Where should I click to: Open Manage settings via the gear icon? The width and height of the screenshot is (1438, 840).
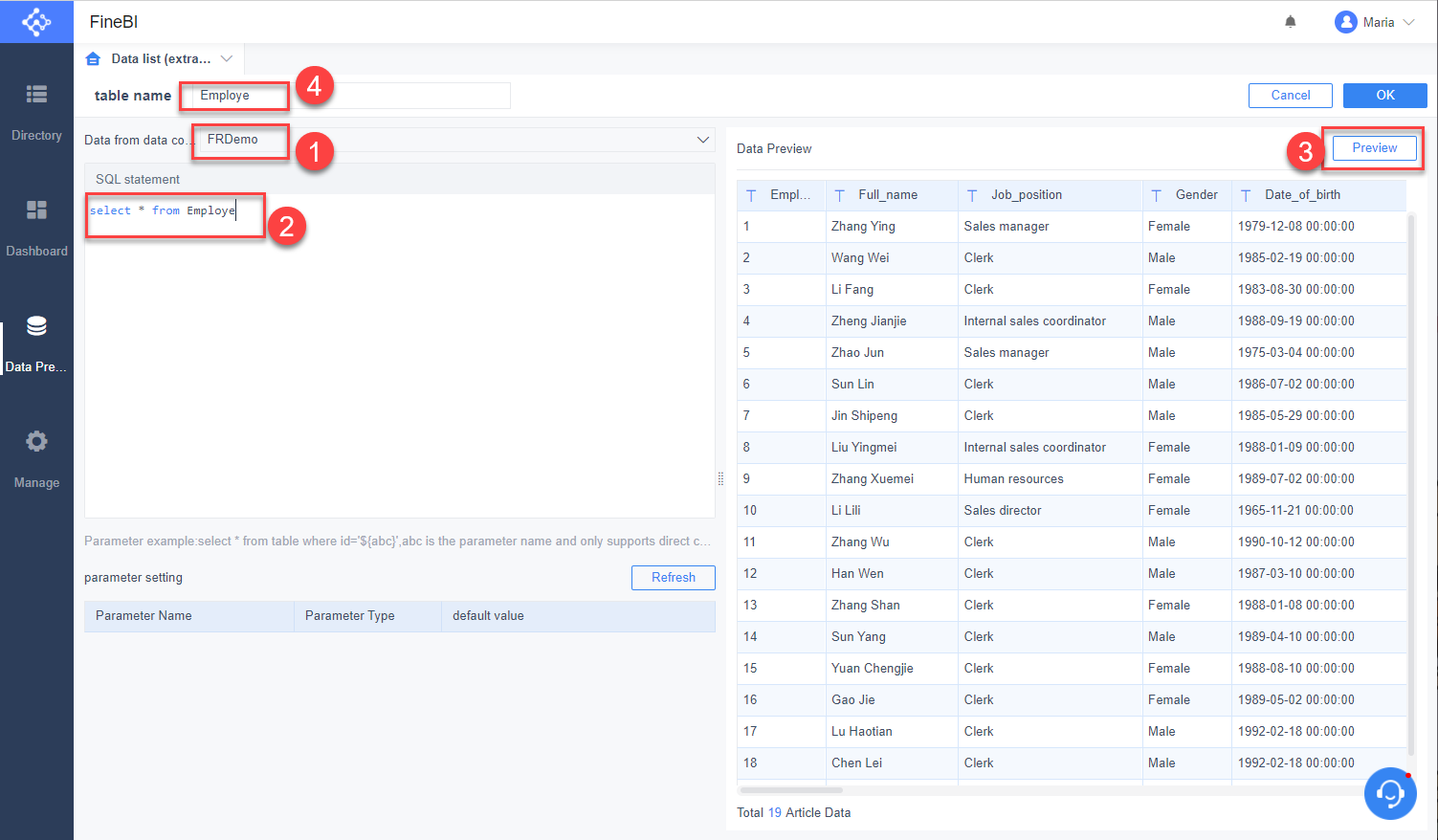coord(36,441)
